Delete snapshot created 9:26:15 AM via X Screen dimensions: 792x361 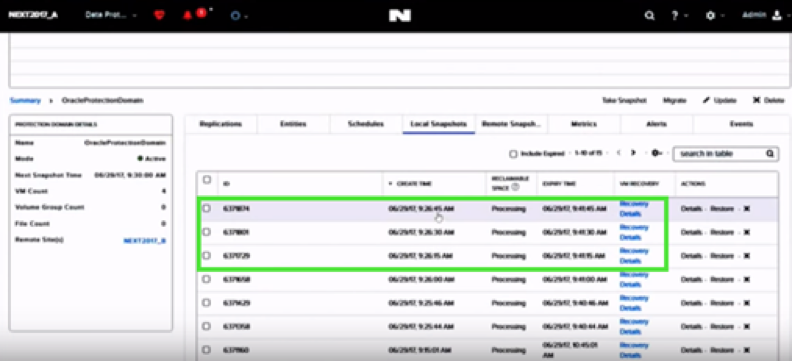pos(747,256)
